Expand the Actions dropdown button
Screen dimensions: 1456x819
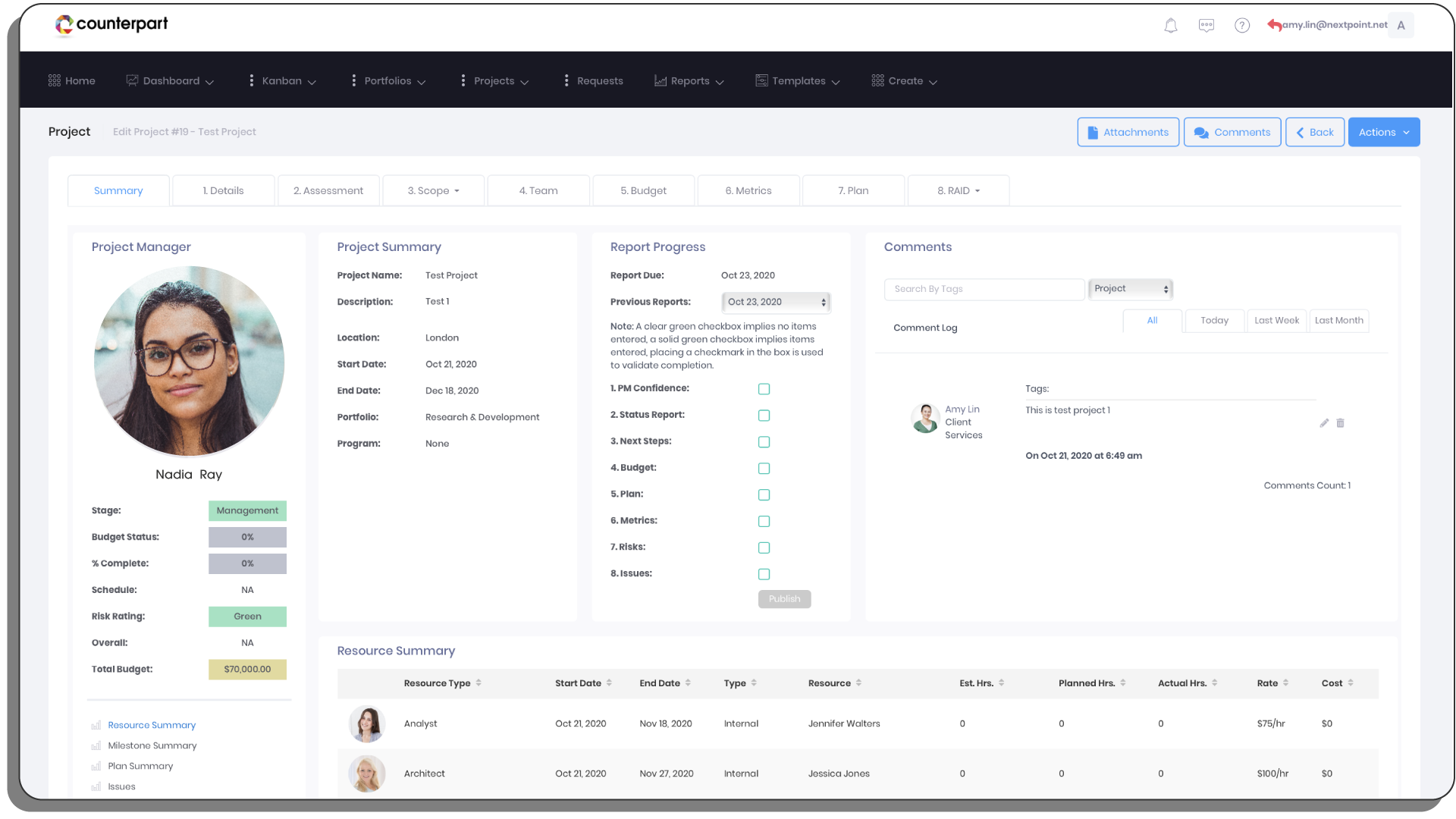(1383, 132)
